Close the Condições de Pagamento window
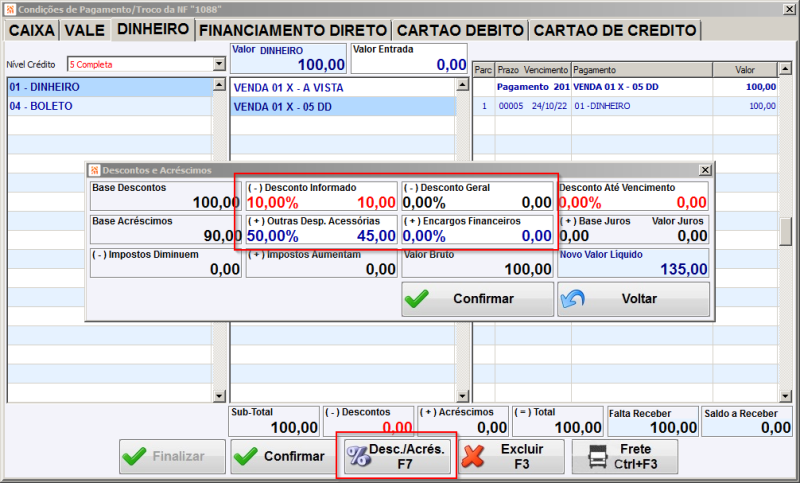Screen dimensions: 800x483 (789, 9)
